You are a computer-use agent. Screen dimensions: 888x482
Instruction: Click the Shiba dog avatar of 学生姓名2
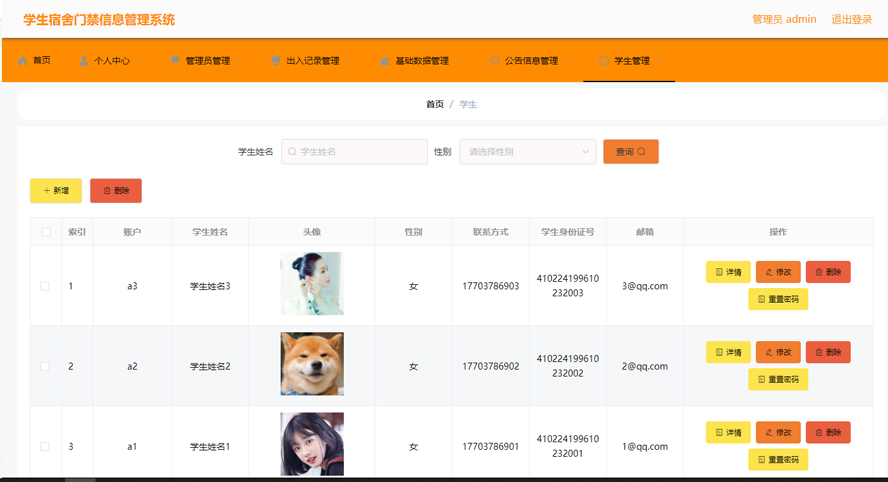(312, 364)
